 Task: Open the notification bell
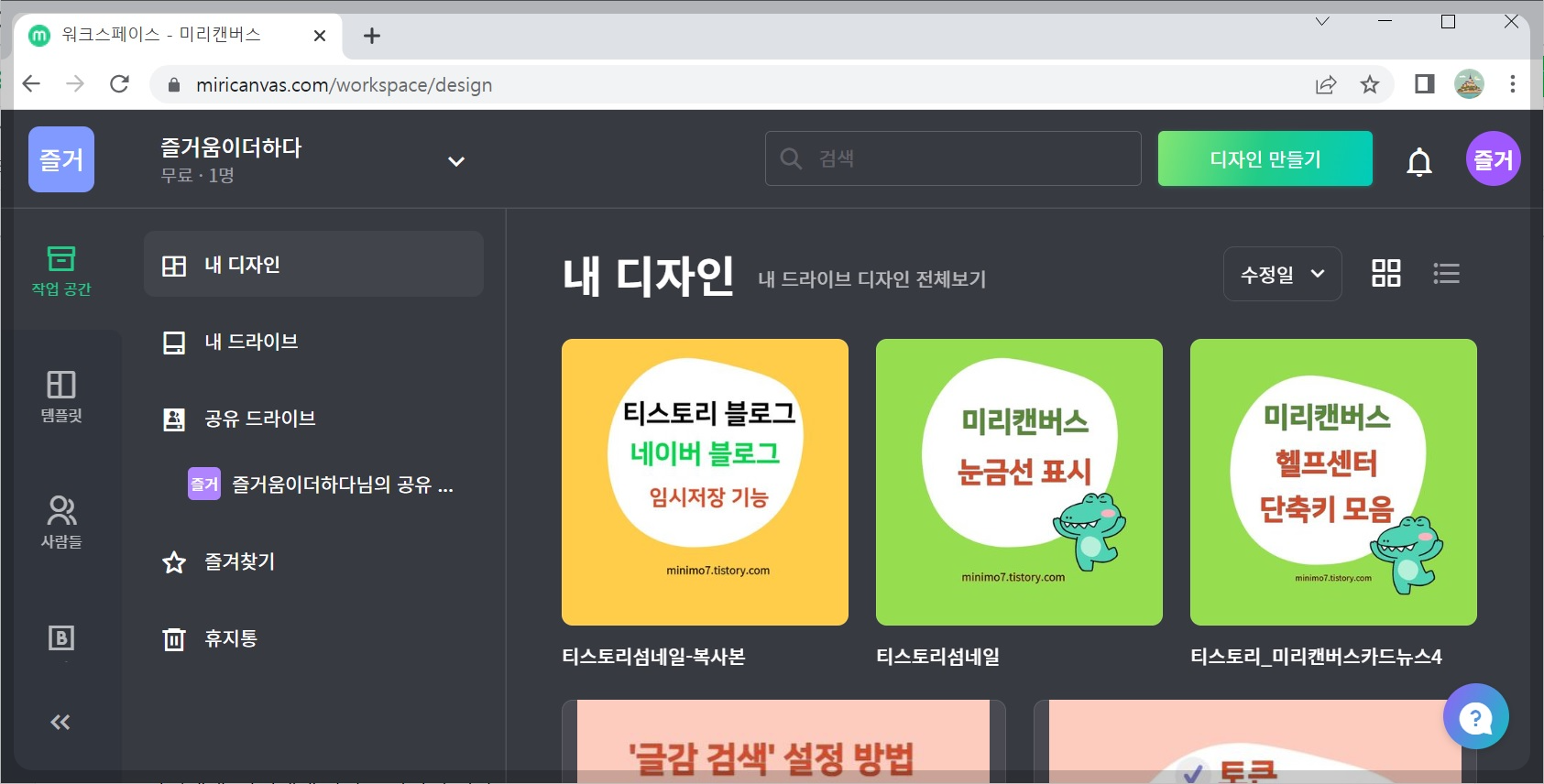coord(1419,161)
